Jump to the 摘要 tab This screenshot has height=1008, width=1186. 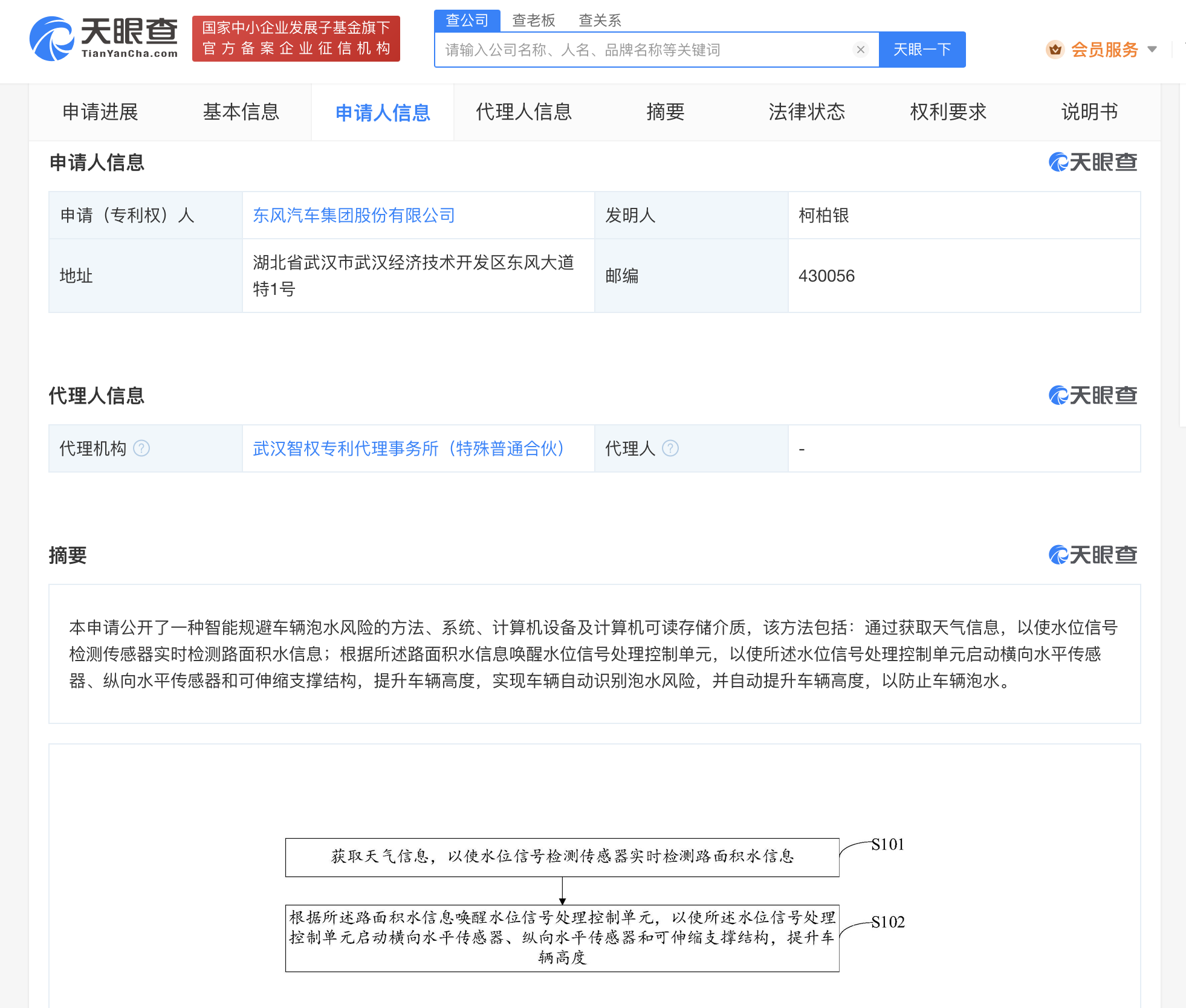pos(666,112)
